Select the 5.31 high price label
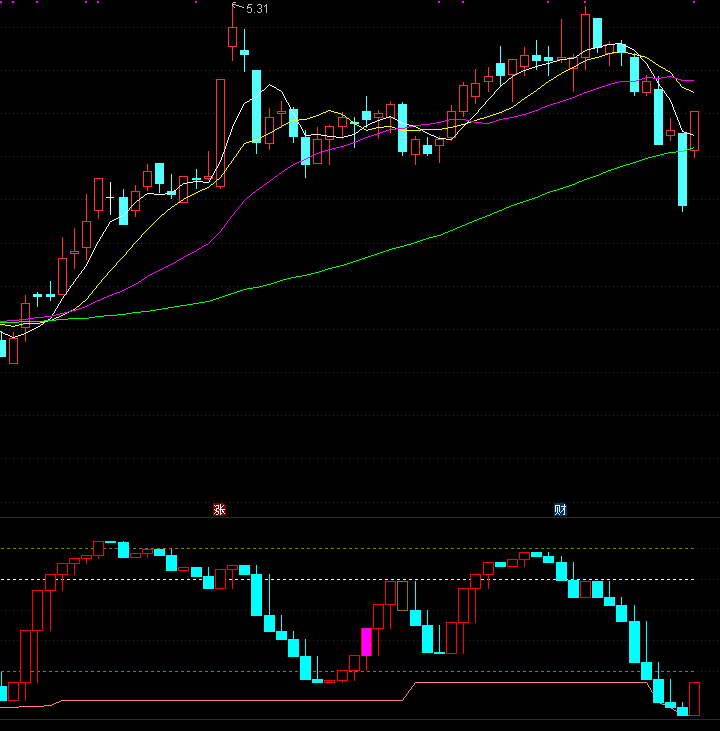The width and height of the screenshot is (720, 731). click(257, 9)
